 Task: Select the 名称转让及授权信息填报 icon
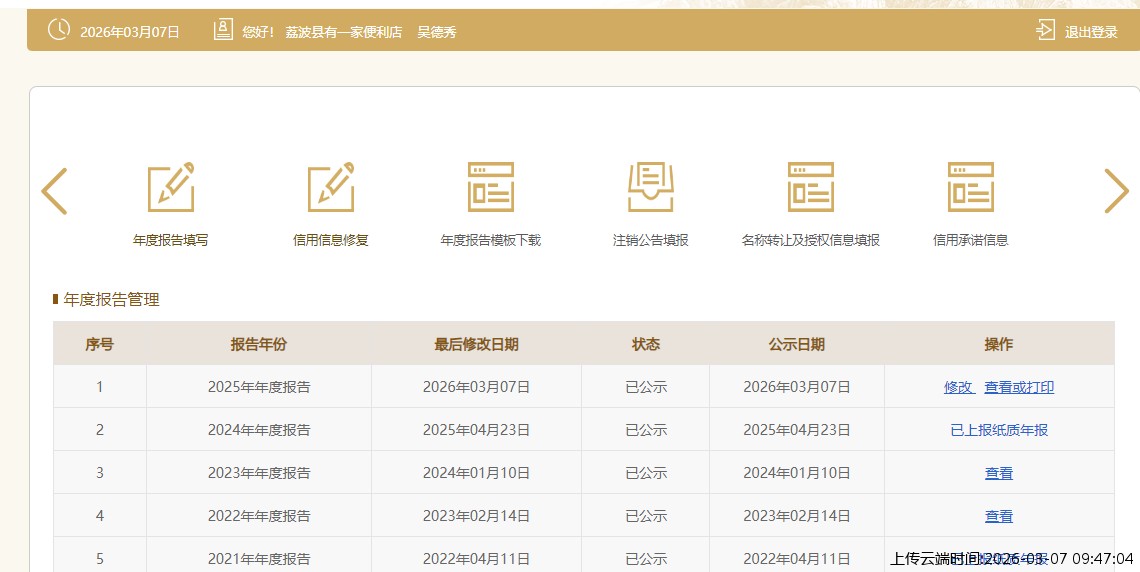(x=810, y=188)
